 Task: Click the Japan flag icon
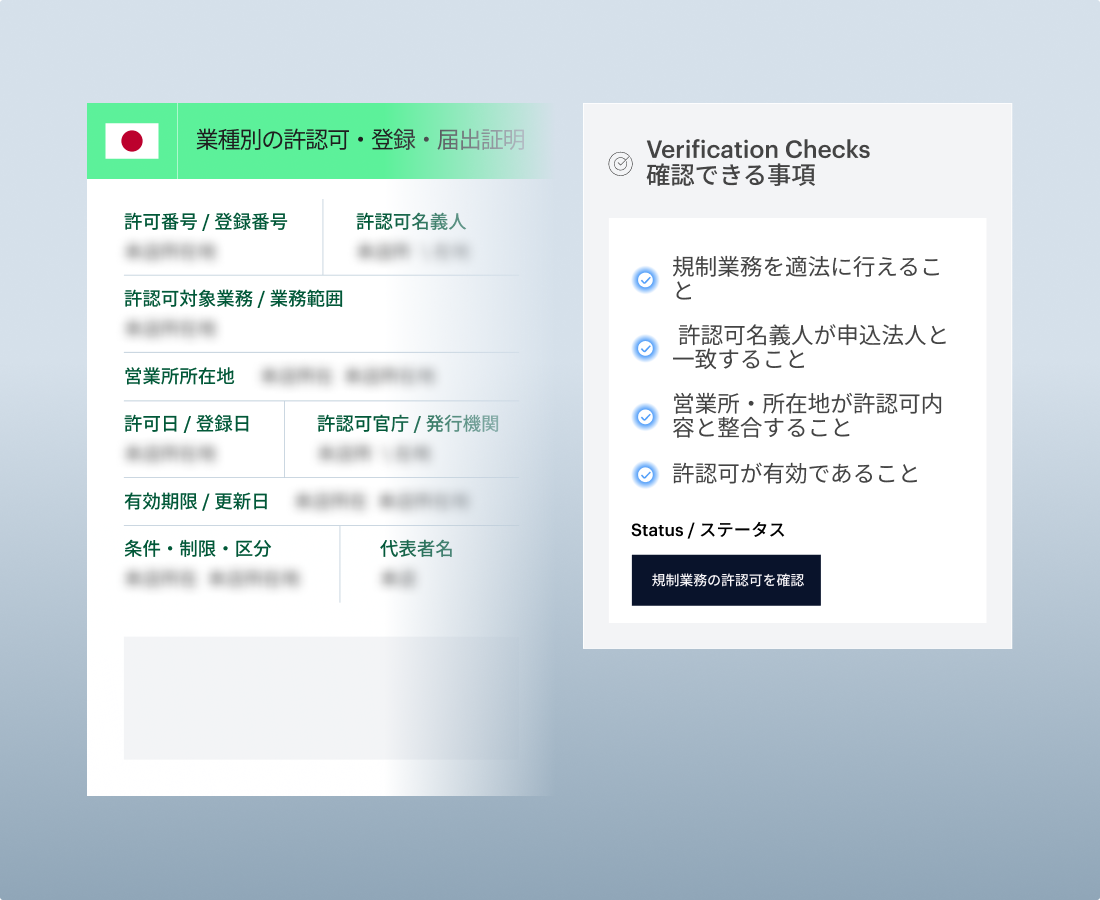[x=132, y=141]
